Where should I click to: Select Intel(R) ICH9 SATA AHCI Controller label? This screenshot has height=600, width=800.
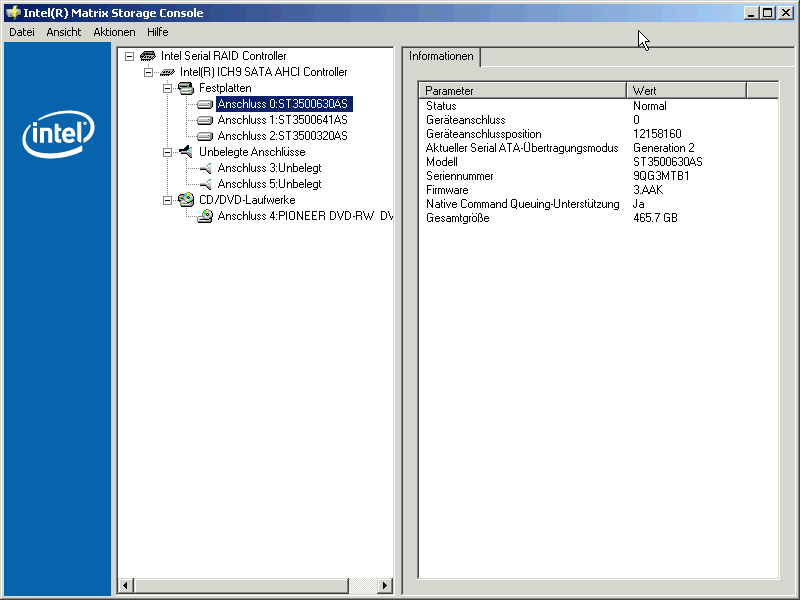pyautogui.click(x=263, y=72)
